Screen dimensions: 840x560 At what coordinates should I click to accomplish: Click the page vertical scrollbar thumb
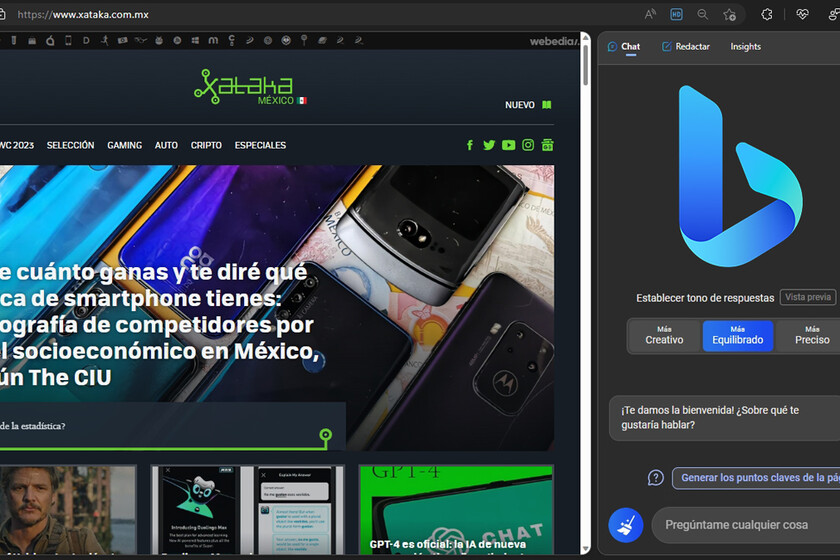586,64
